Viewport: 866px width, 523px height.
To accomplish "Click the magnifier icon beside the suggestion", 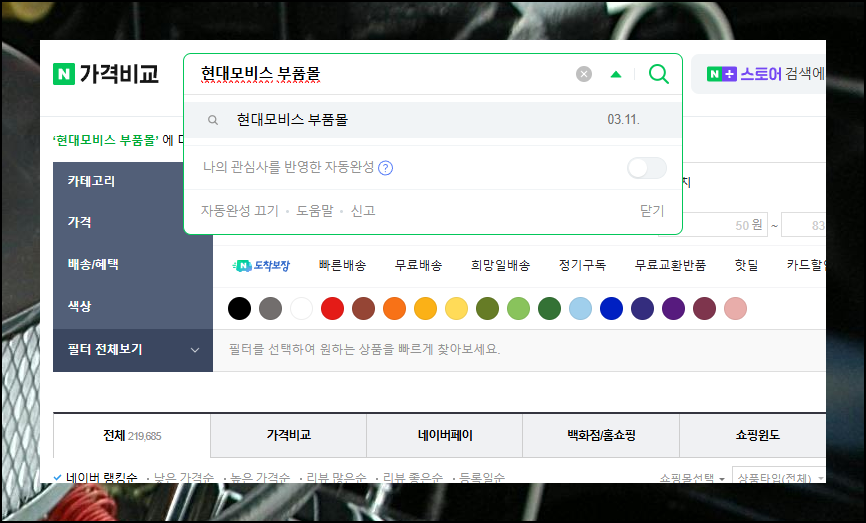I will 213,120.
